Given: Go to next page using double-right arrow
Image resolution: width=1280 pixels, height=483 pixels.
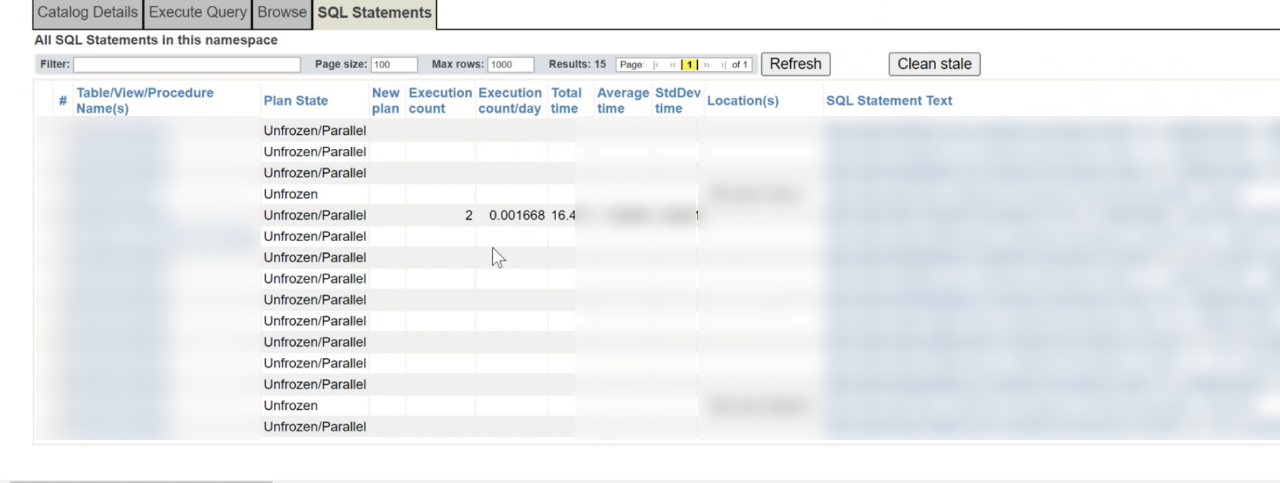Looking at the screenshot, I should coord(707,65).
